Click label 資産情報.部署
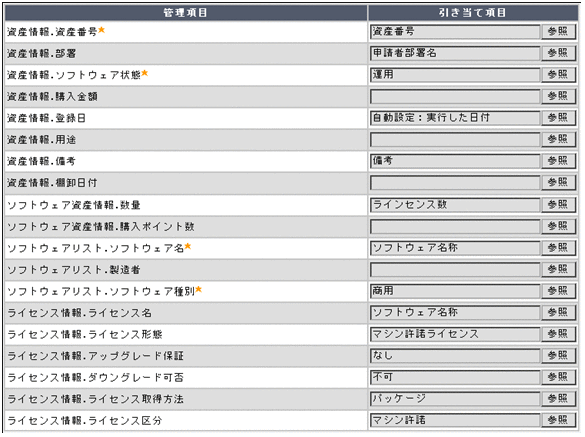 pos(41,54)
